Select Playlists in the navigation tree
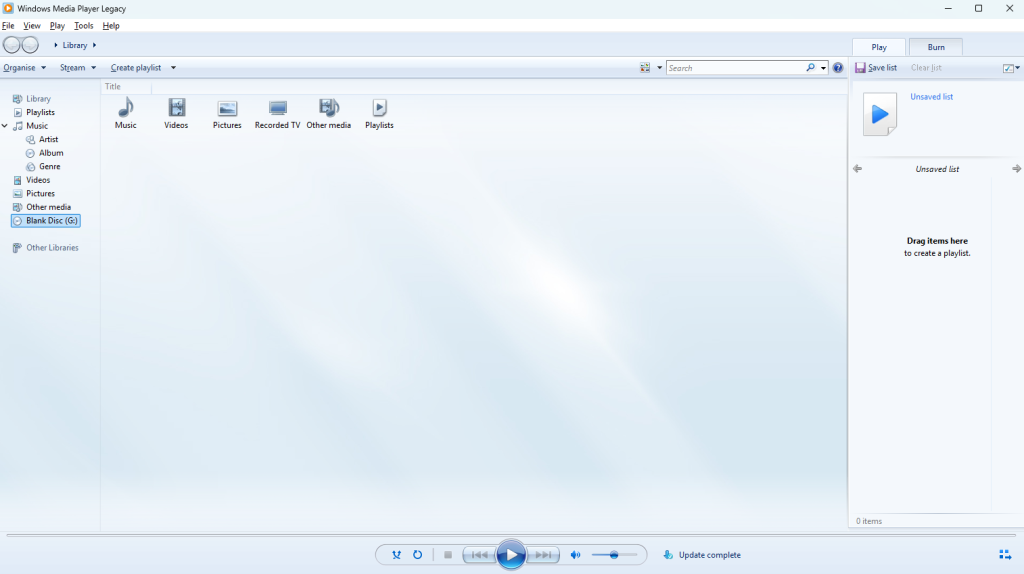The width and height of the screenshot is (1024, 574). pos(40,112)
